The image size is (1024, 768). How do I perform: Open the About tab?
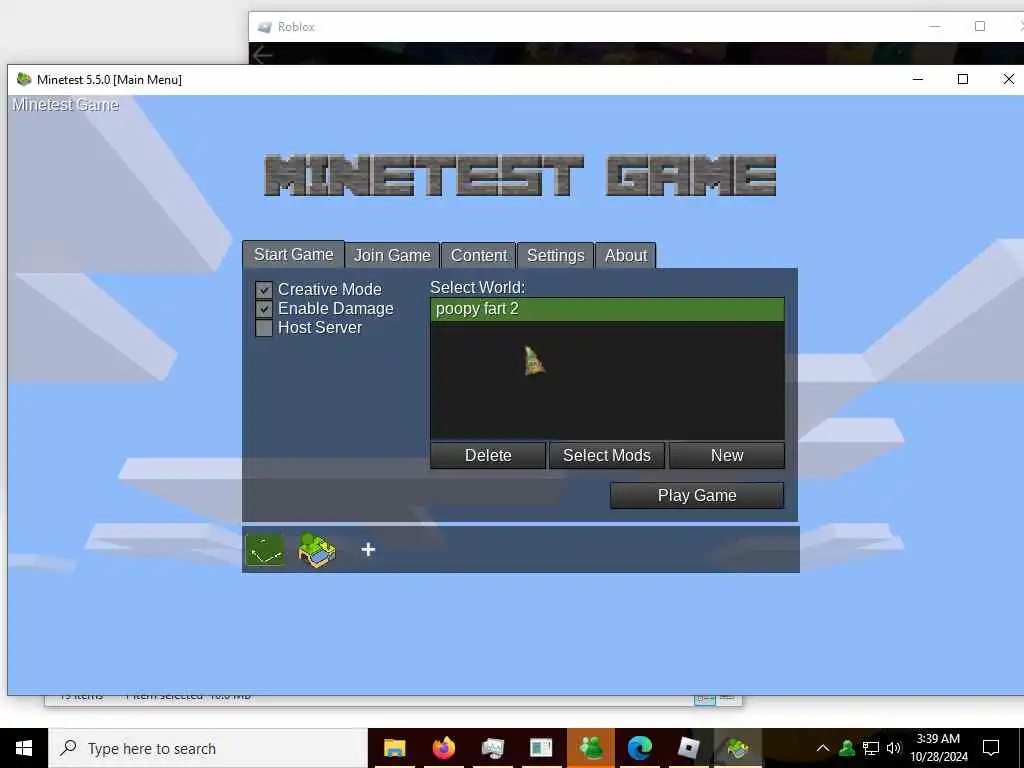pos(626,255)
